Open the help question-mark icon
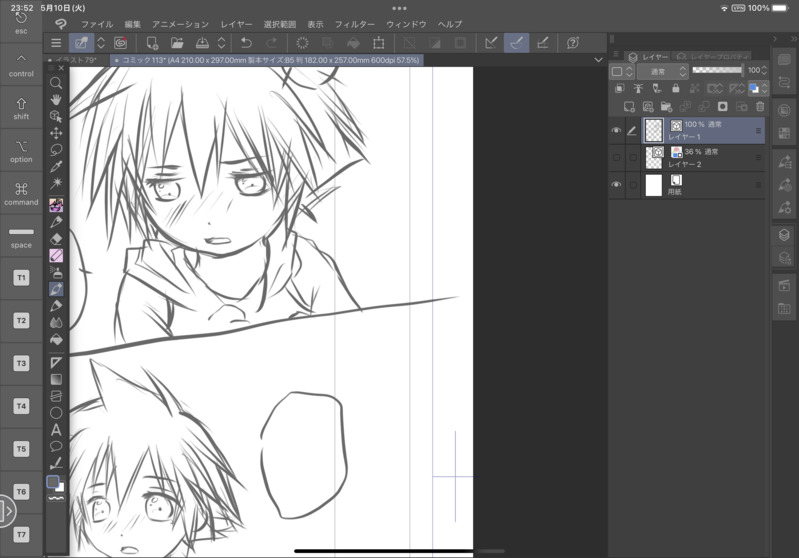This screenshot has height=558, width=799. [x=573, y=43]
